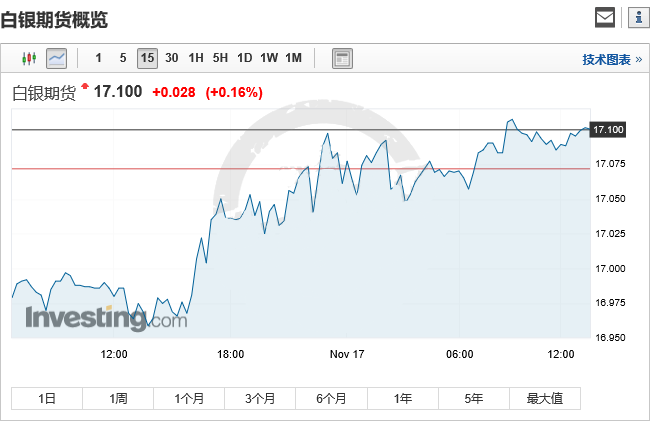This screenshot has width=651, height=421.
Task: Toggle the 15-minute interval
Action: (x=147, y=58)
